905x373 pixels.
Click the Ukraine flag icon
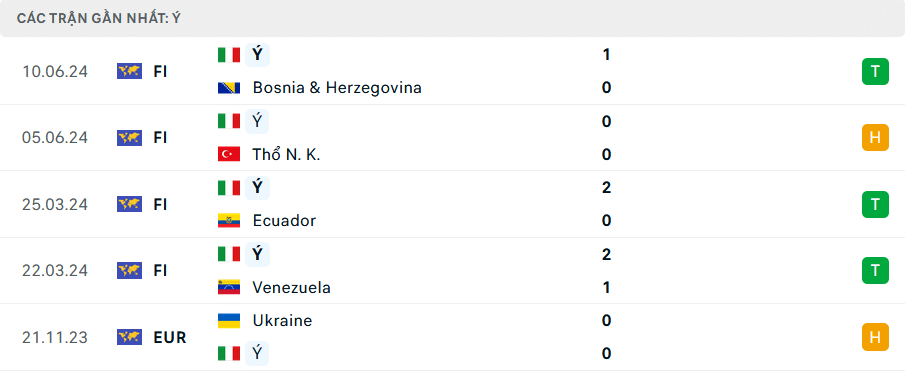[229, 320]
